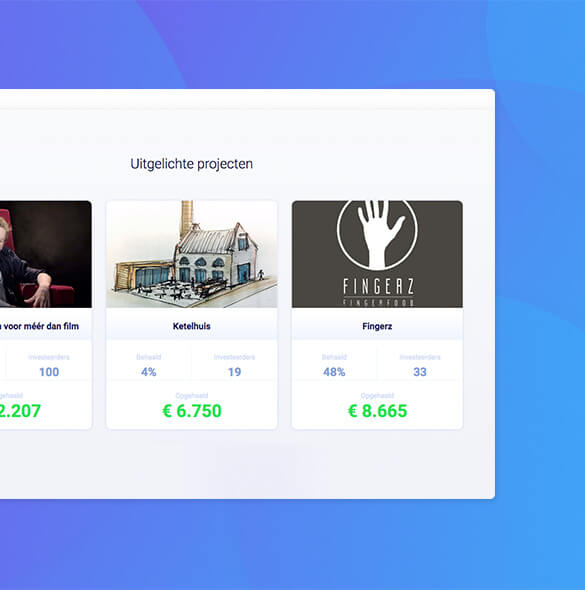Open the Ketelhuis project thumbnail image
The width and height of the screenshot is (585, 590).
coord(192,254)
